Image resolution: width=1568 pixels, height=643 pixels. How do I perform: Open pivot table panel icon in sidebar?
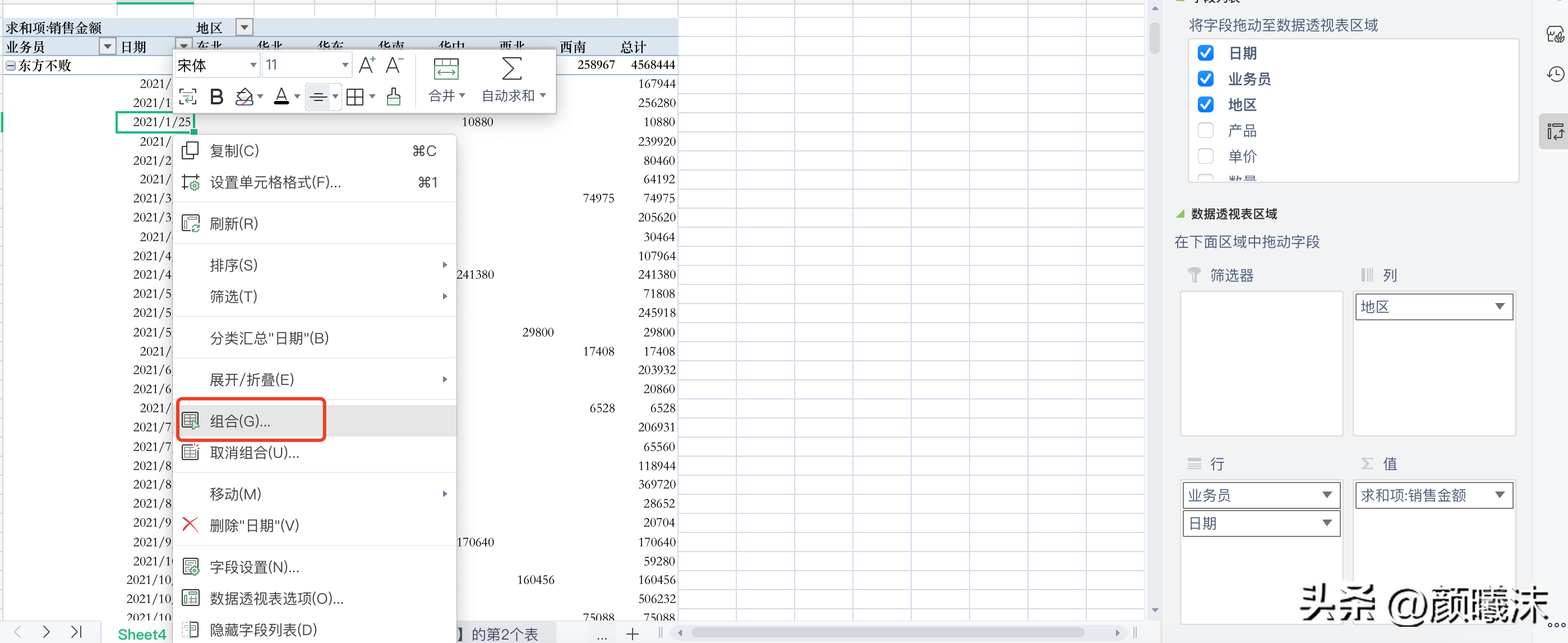coord(1555,131)
